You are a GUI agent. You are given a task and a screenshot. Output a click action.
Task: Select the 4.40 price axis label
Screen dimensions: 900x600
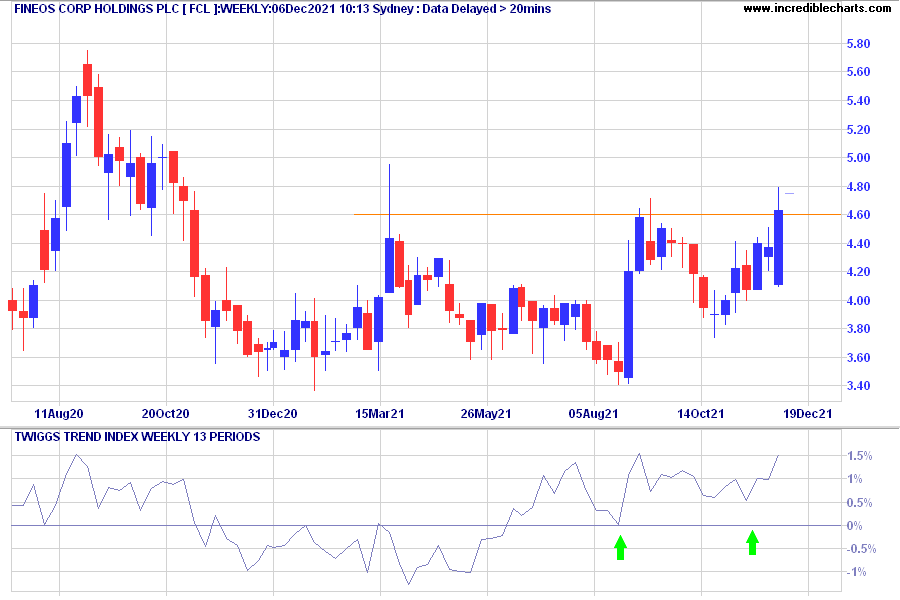(858, 243)
